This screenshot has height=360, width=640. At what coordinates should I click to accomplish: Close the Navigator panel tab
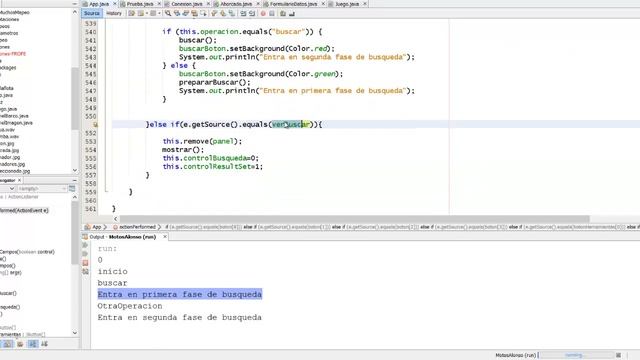pos(19,180)
